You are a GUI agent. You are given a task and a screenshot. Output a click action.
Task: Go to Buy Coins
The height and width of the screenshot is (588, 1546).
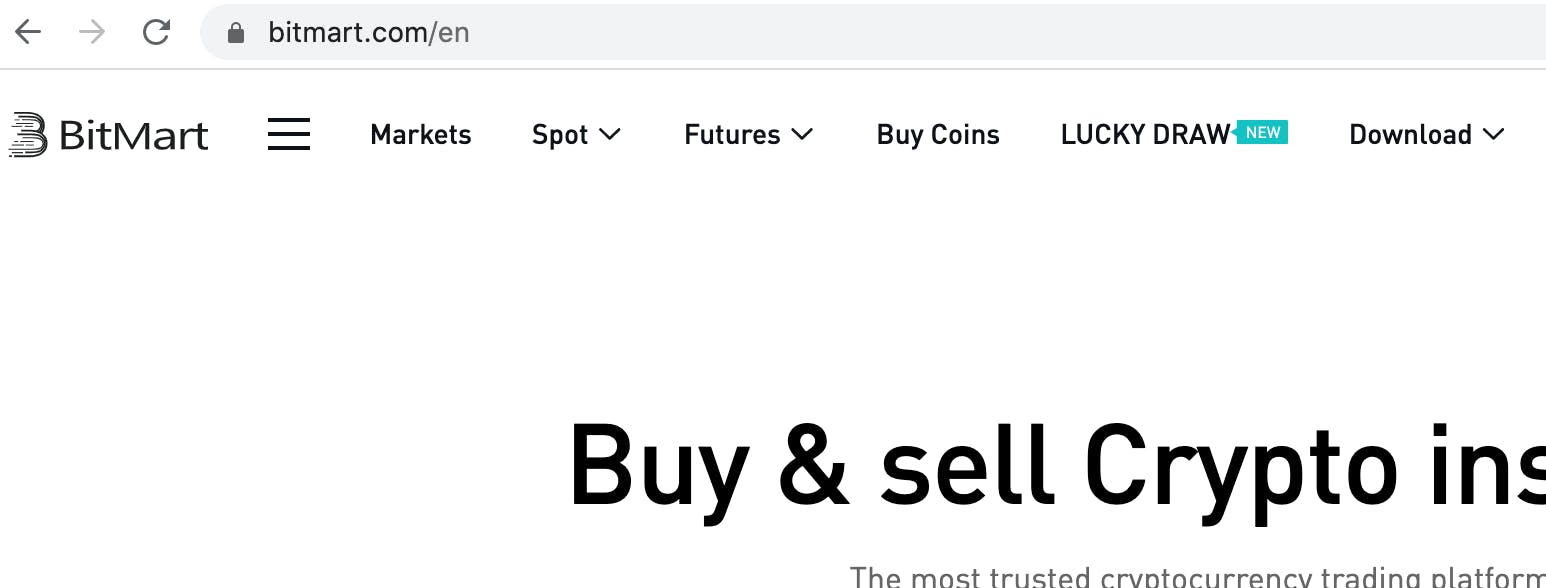[938, 135]
